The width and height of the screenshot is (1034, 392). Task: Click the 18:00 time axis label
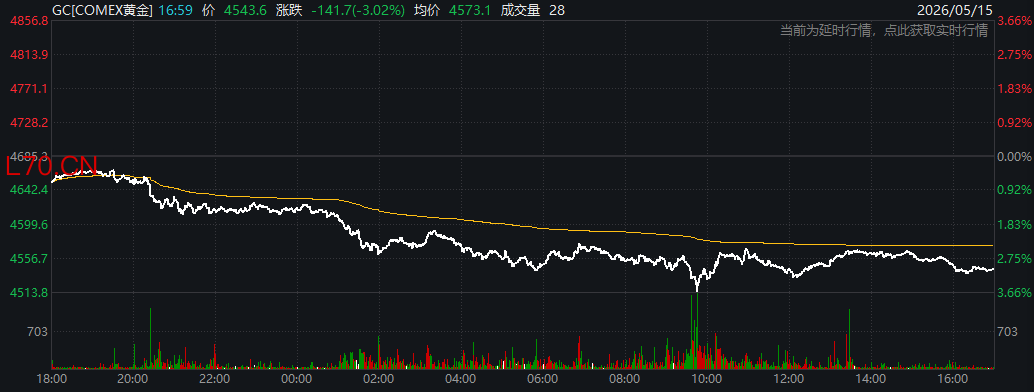51,379
